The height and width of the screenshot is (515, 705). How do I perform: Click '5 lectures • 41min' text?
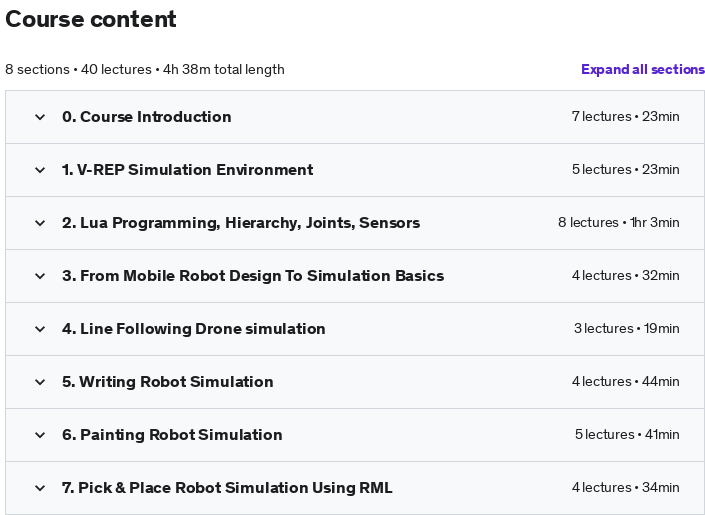click(627, 434)
